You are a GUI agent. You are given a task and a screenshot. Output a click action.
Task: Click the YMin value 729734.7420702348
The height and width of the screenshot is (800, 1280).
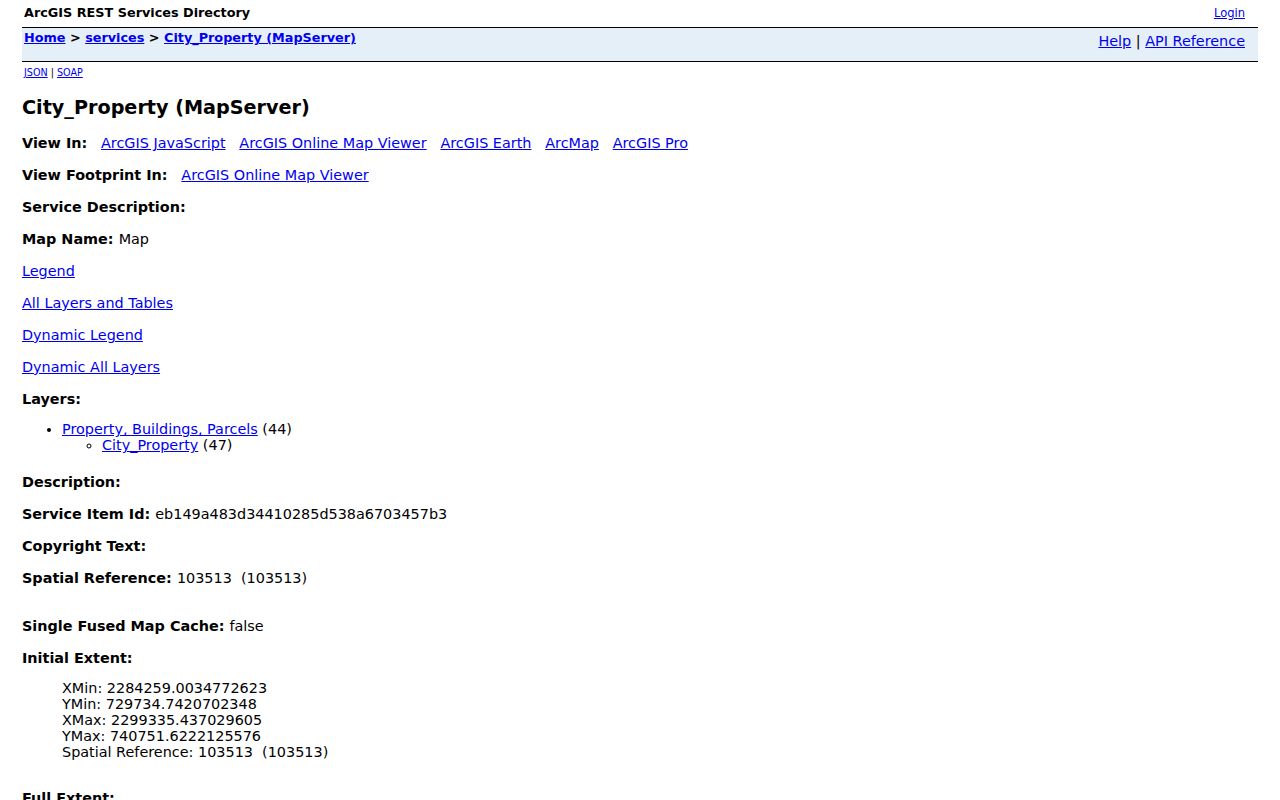(181, 704)
